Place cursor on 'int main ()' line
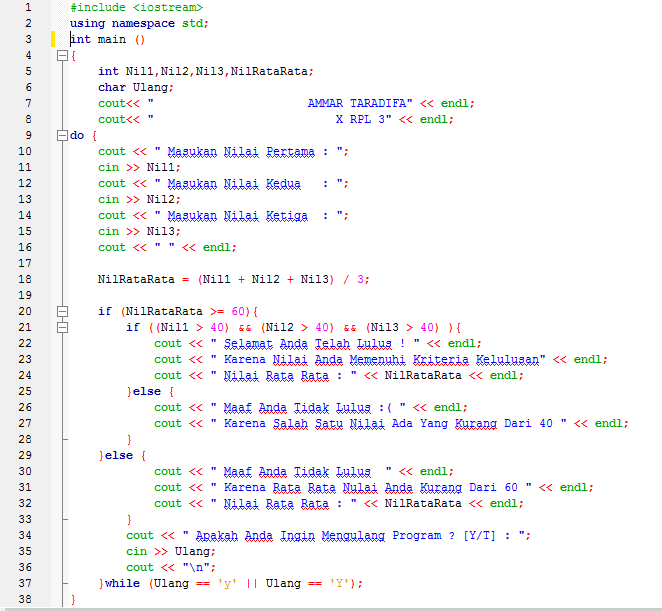662x611 pixels. 108,40
